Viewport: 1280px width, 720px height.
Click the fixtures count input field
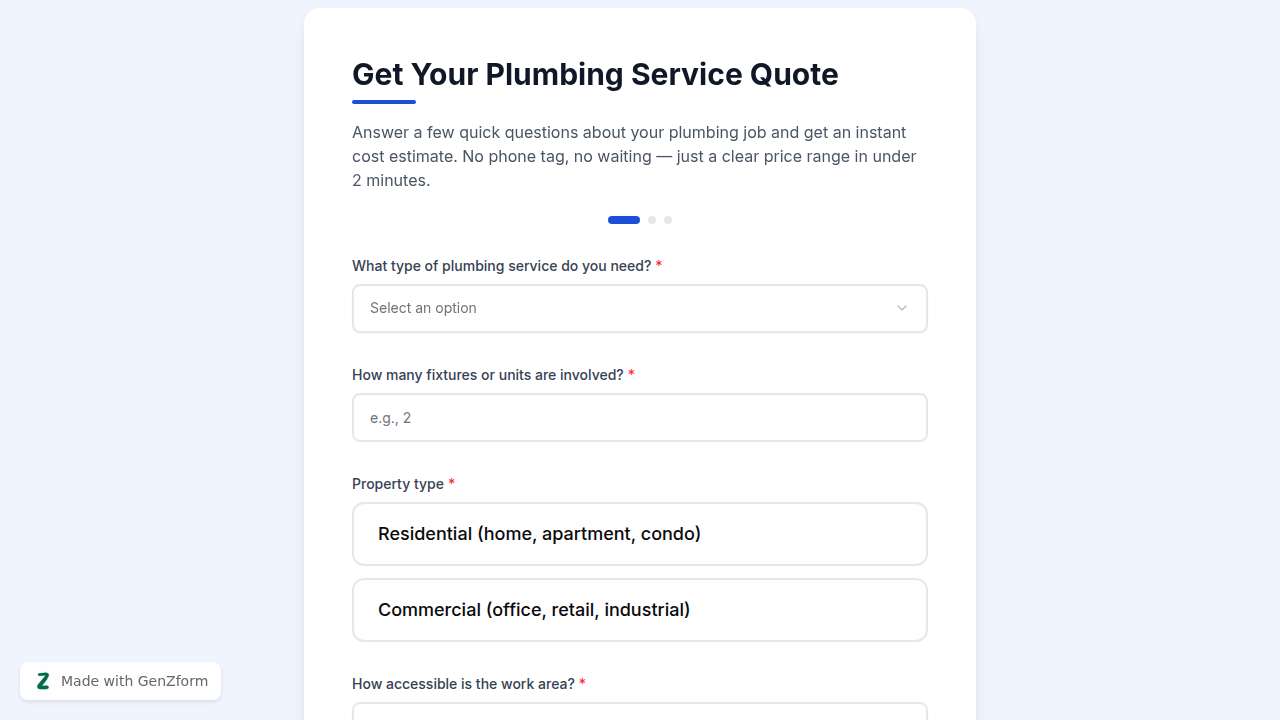tap(640, 417)
